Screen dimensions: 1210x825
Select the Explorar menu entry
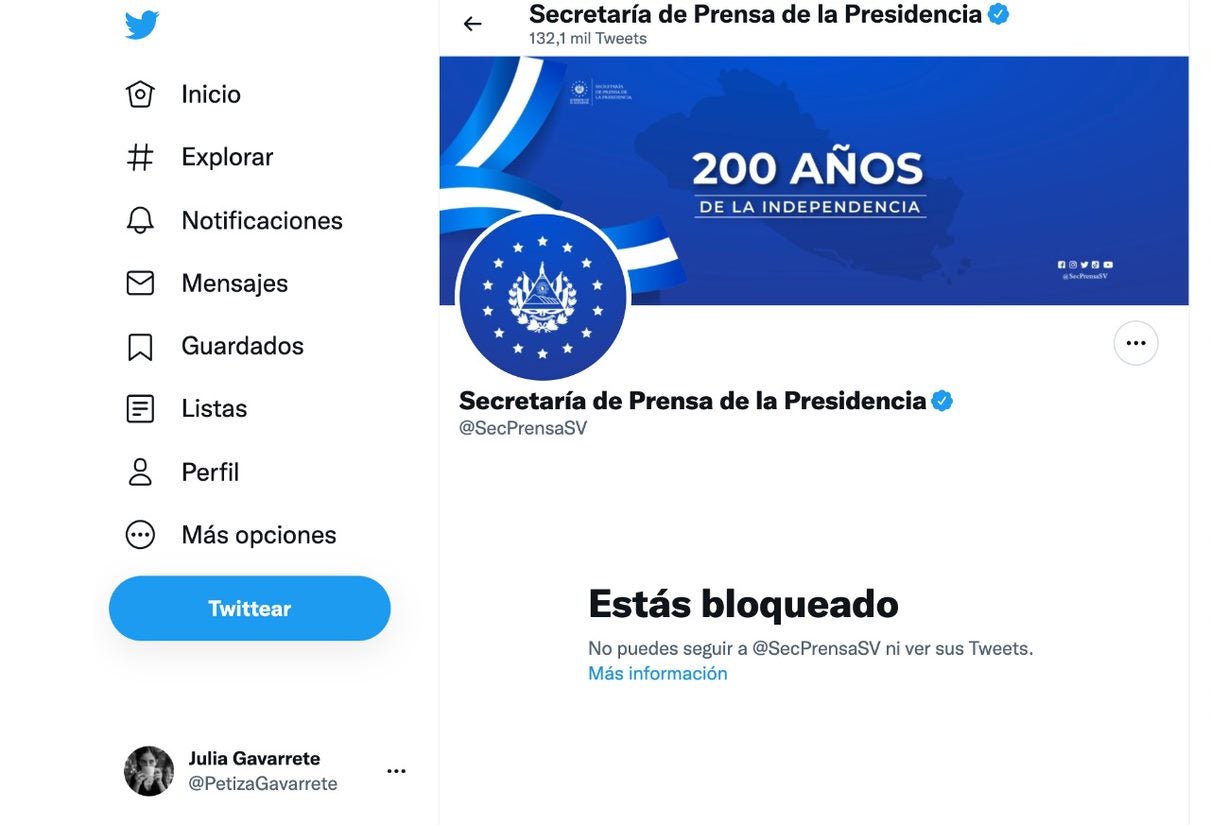coord(226,155)
